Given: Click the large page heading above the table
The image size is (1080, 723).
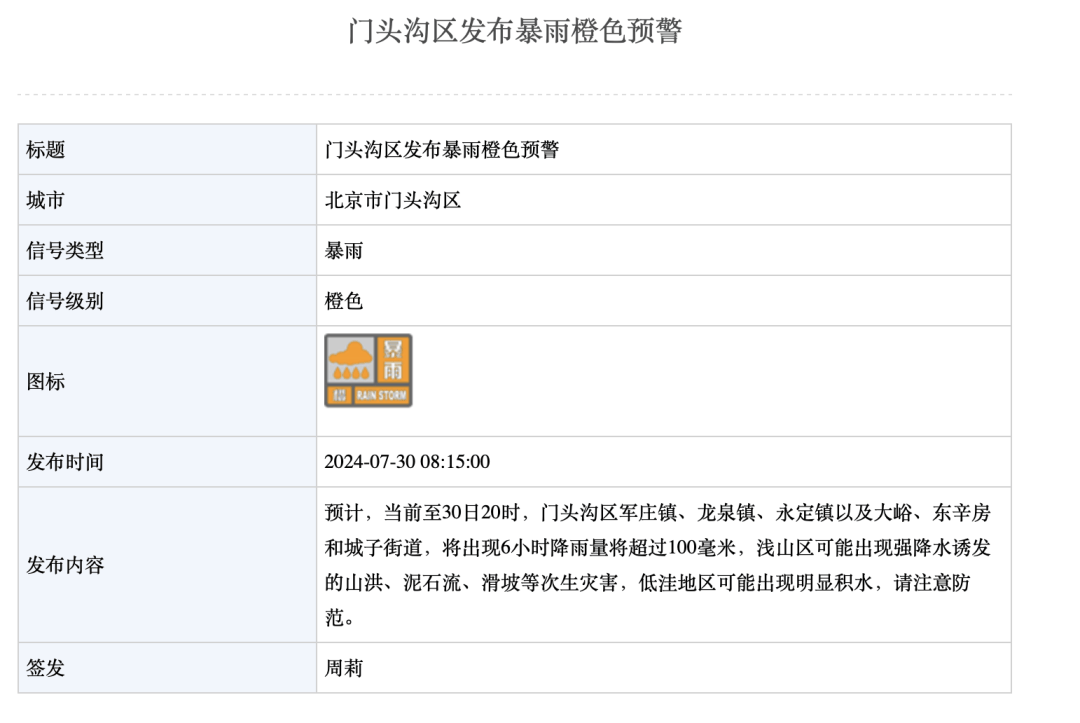Looking at the screenshot, I should (515, 31).
